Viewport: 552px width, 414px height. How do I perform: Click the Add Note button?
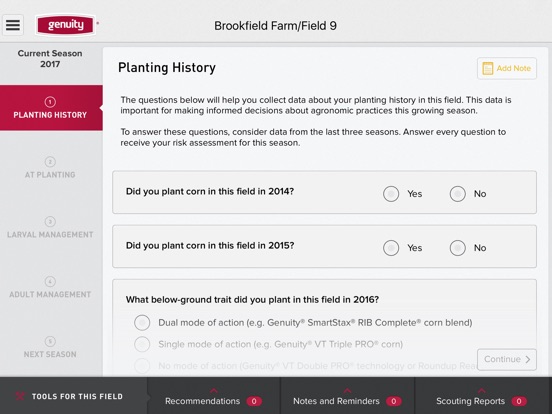click(x=507, y=68)
